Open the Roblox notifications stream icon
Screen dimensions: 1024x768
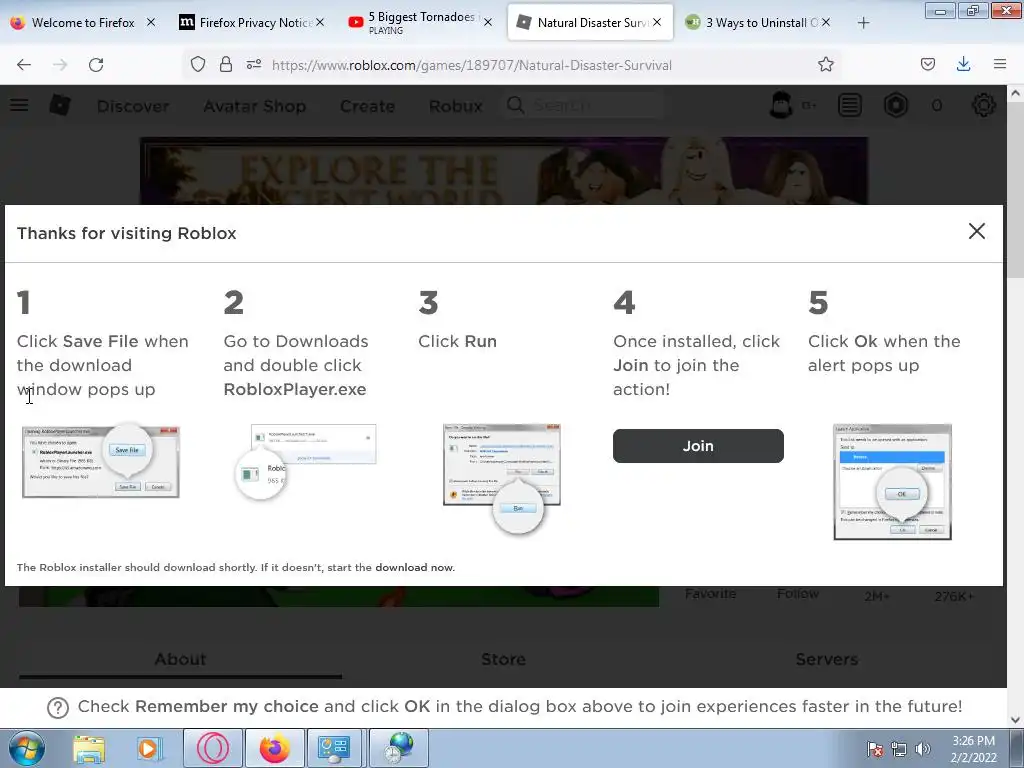point(850,105)
